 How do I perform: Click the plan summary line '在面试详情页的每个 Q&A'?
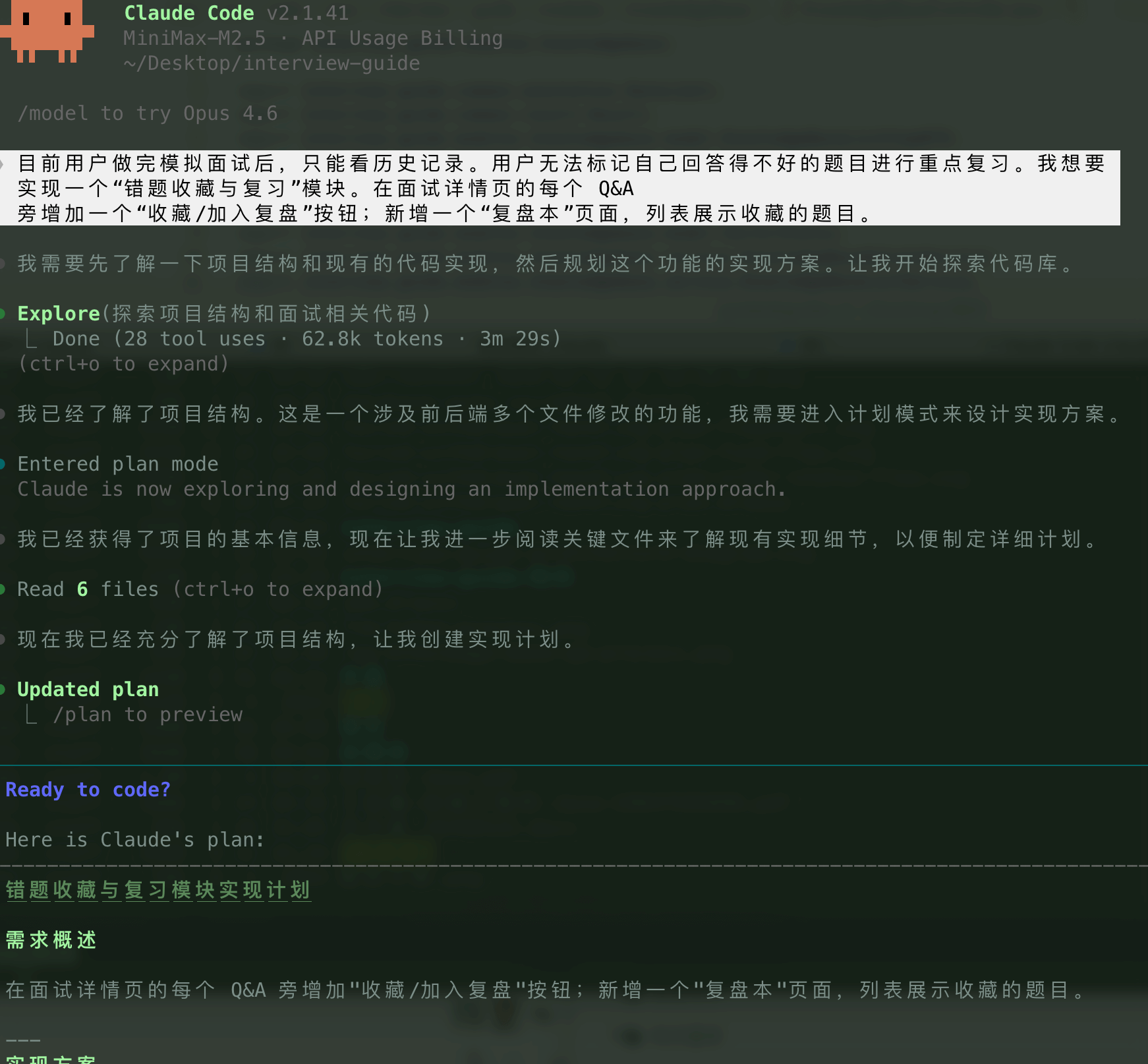[546, 990]
